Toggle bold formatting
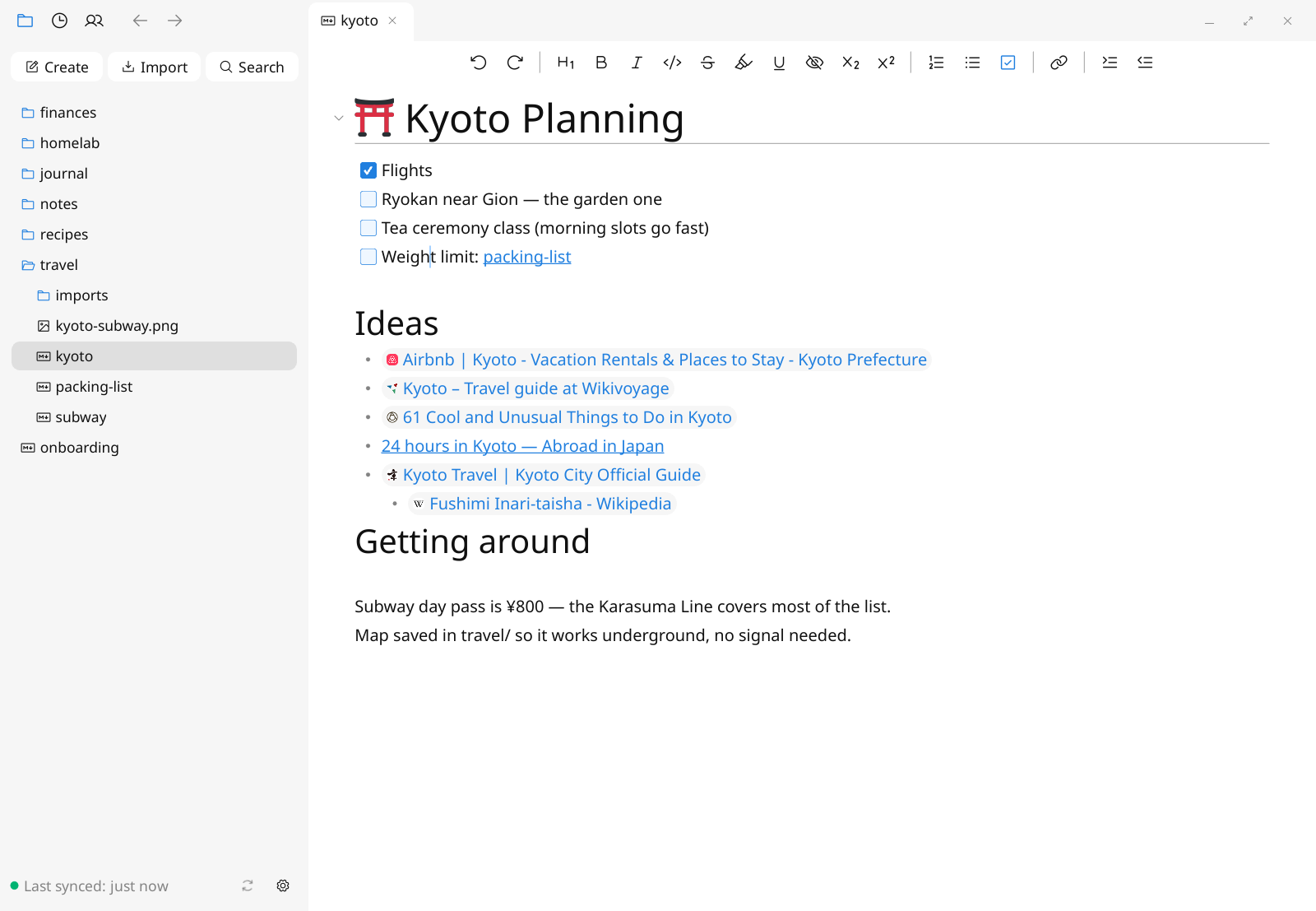Screen dimensions: 1316x911 [x=601, y=63]
